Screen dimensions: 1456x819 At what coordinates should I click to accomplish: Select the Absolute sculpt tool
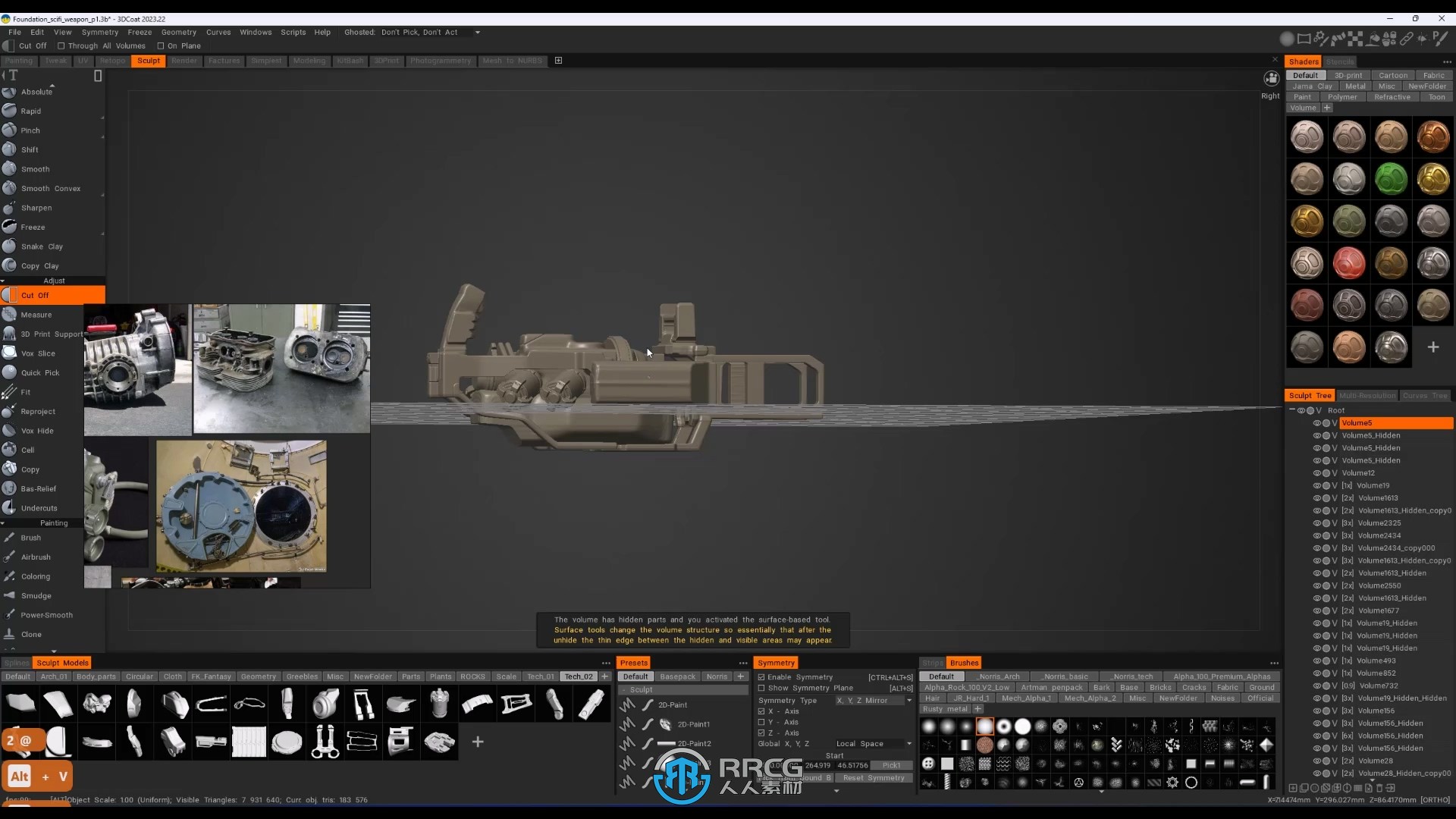coord(36,92)
